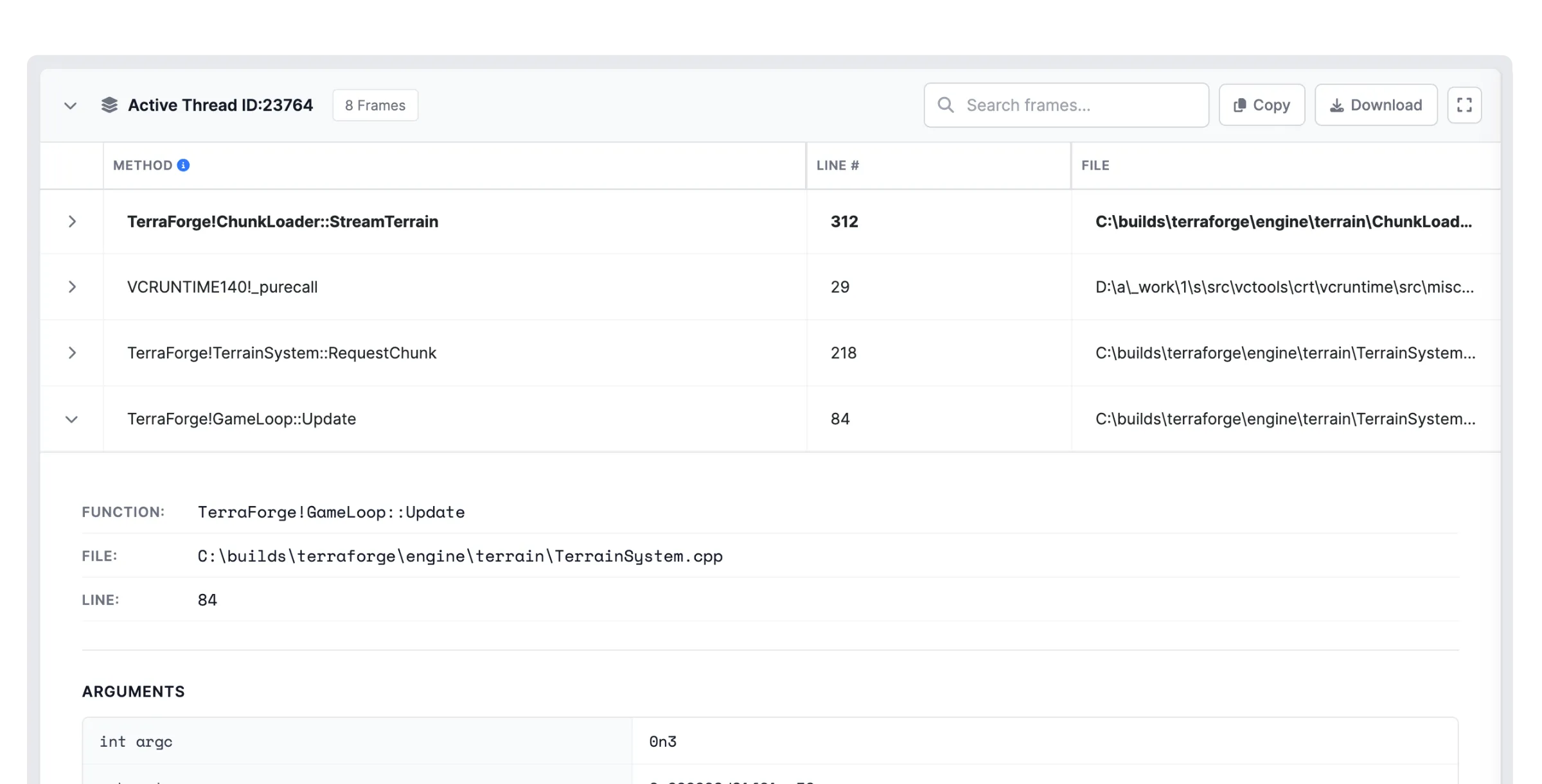The width and height of the screenshot is (1542, 784).
Task: Select TerraForge!GameLoop::Update row method text
Action: pos(242,419)
